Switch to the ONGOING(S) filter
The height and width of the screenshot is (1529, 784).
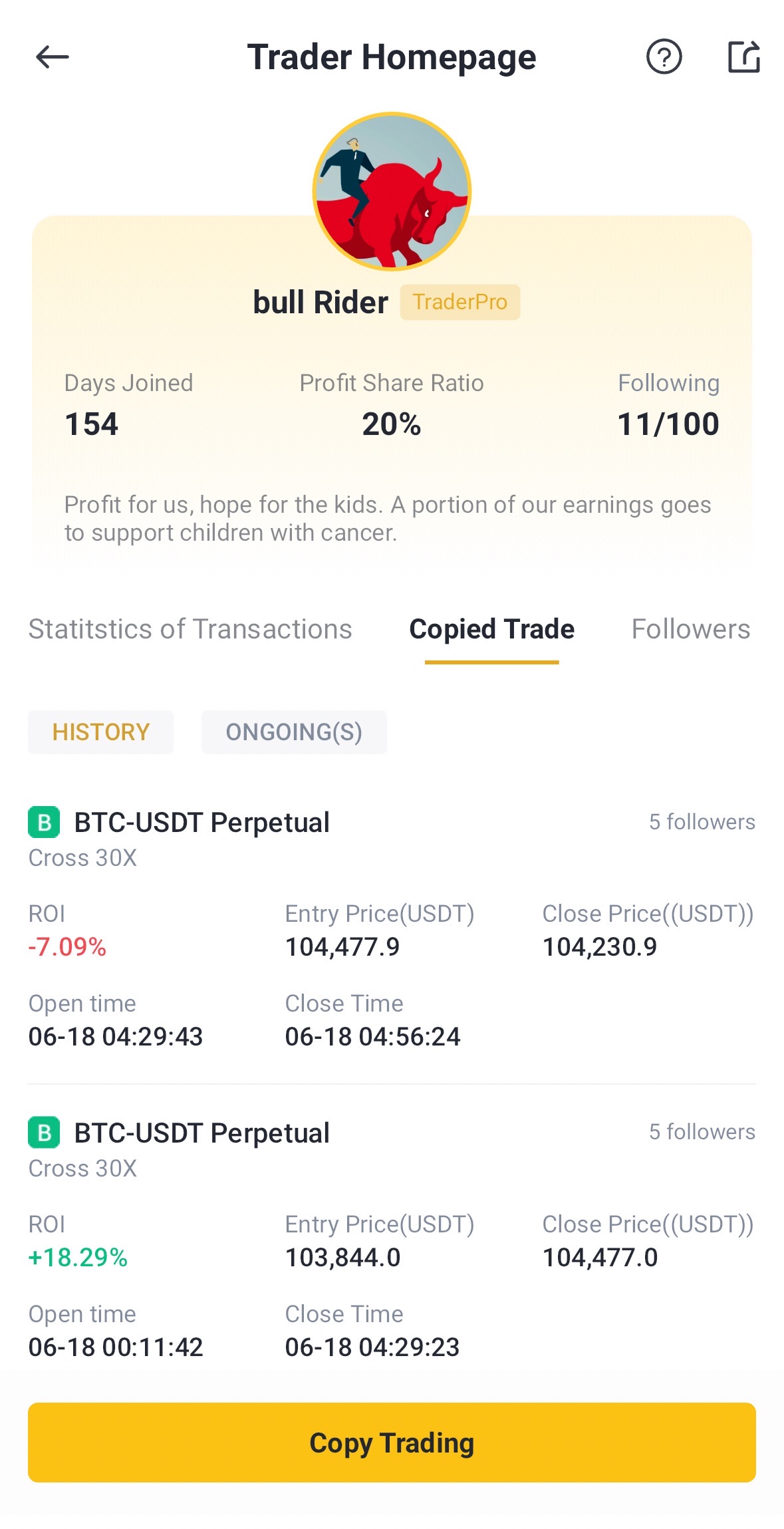coord(294,732)
